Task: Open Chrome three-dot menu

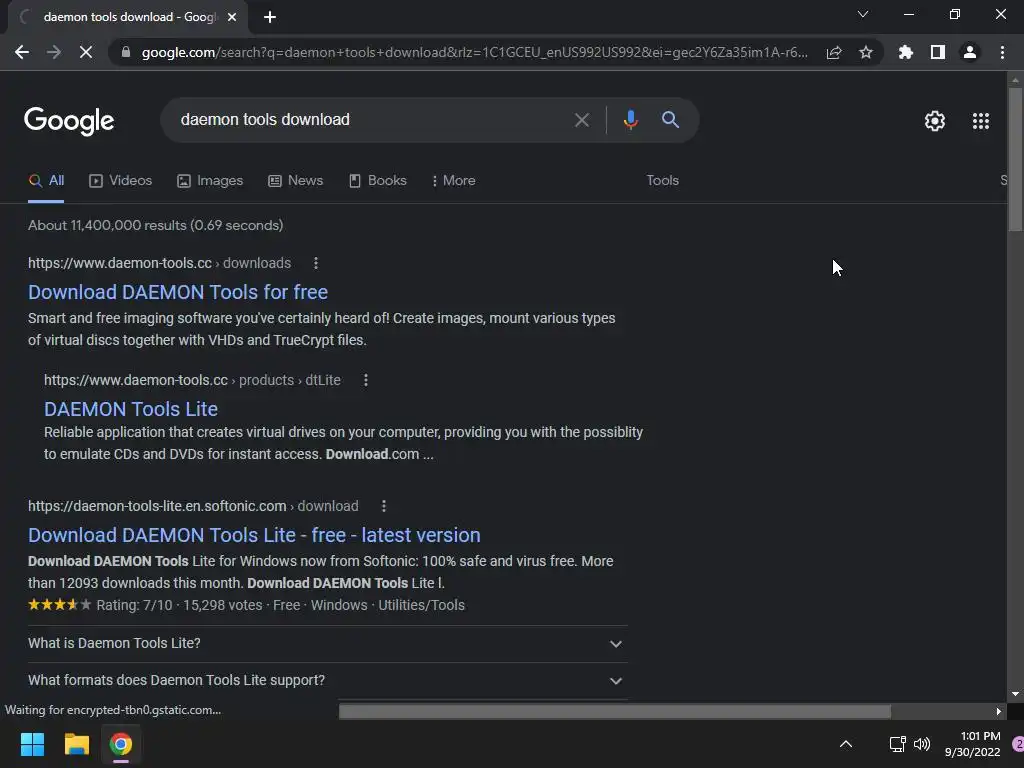Action: tap(1002, 52)
